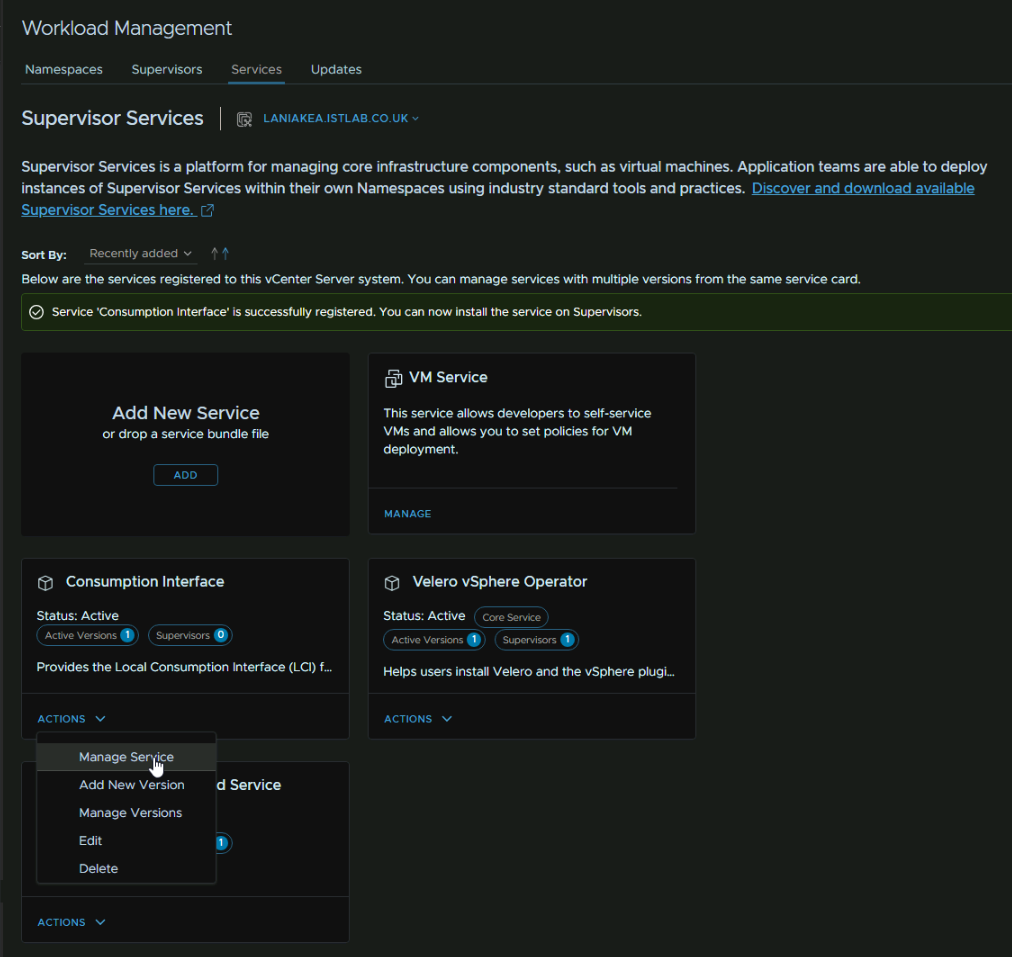Click the 'Helps users install Velero' description text

tap(529, 672)
